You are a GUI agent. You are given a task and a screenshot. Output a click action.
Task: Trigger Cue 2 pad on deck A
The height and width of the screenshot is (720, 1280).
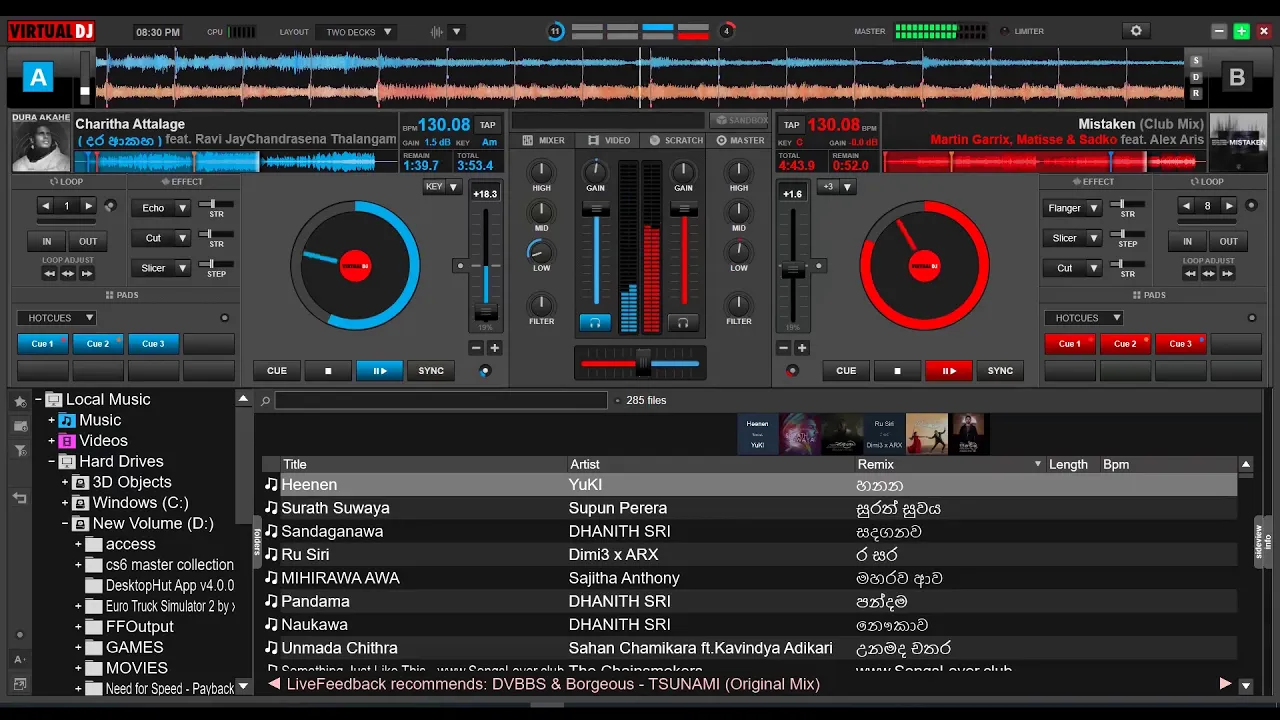tap(98, 344)
